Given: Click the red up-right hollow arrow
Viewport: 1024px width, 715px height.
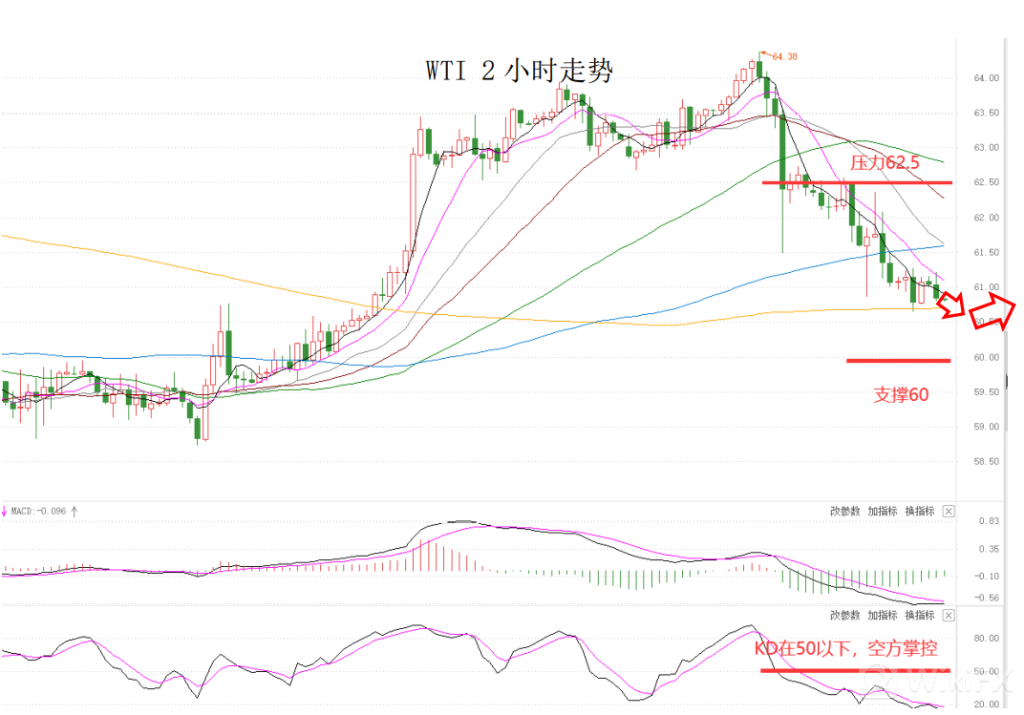Looking at the screenshot, I should click(995, 312).
